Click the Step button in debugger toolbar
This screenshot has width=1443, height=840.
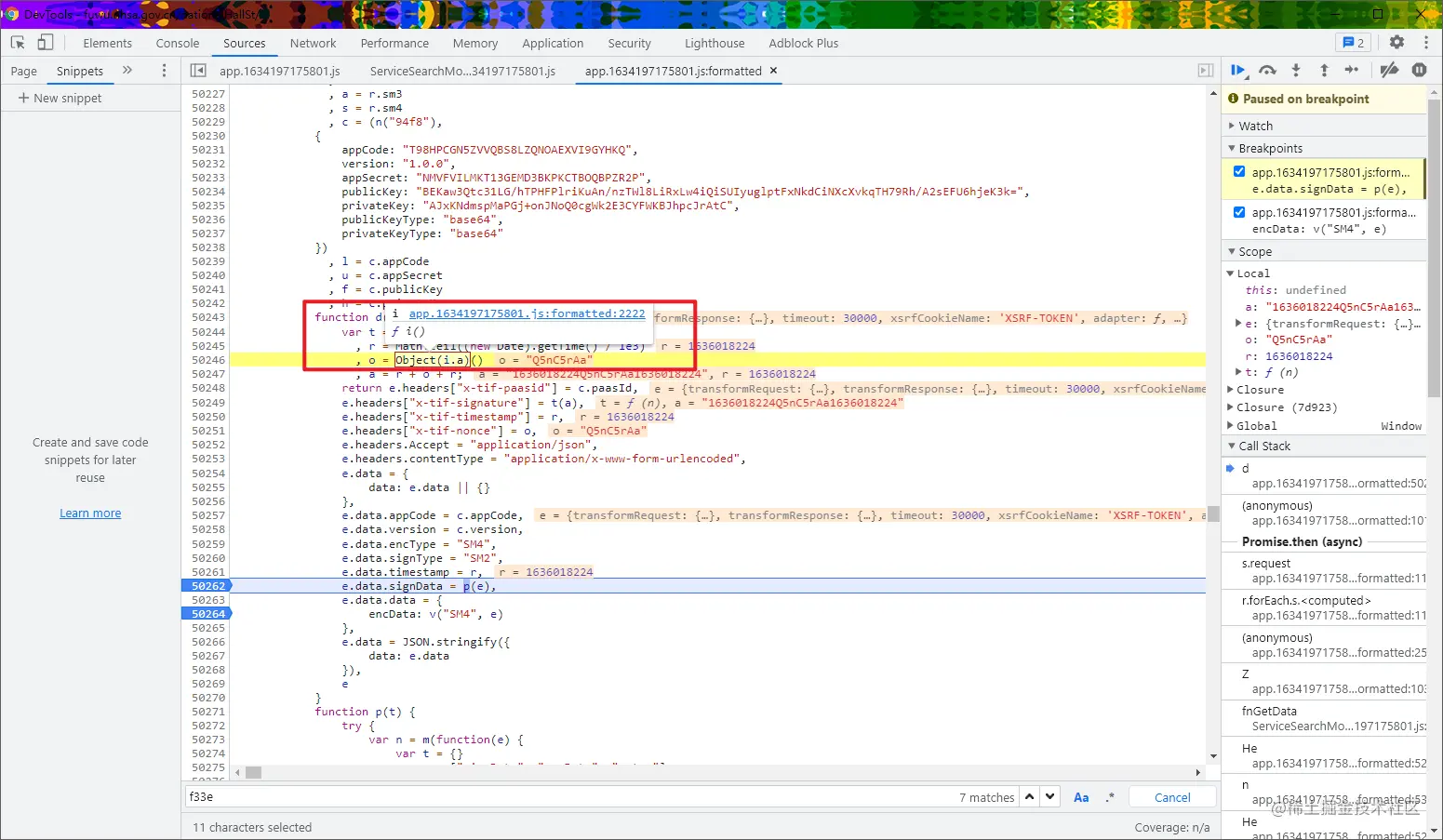(1352, 71)
